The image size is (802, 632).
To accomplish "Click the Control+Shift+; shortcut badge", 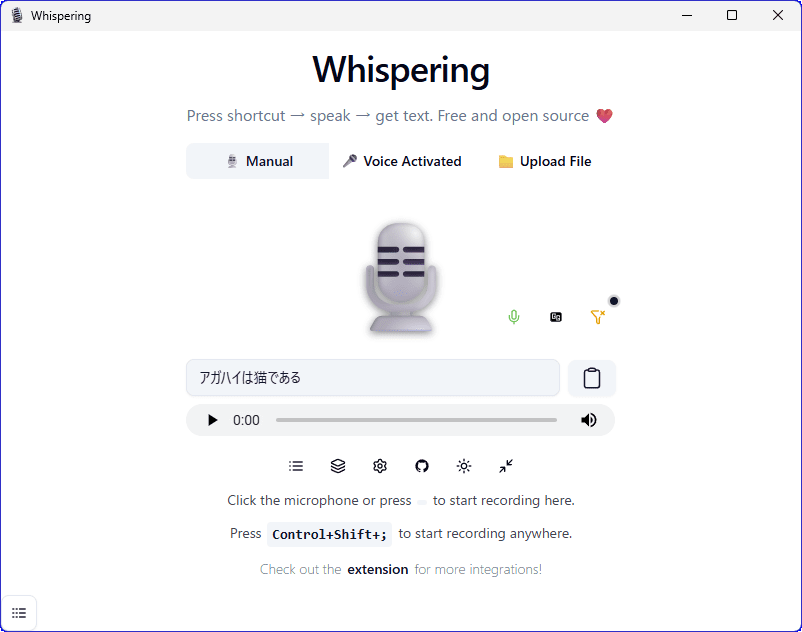I will pyautogui.click(x=329, y=534).
